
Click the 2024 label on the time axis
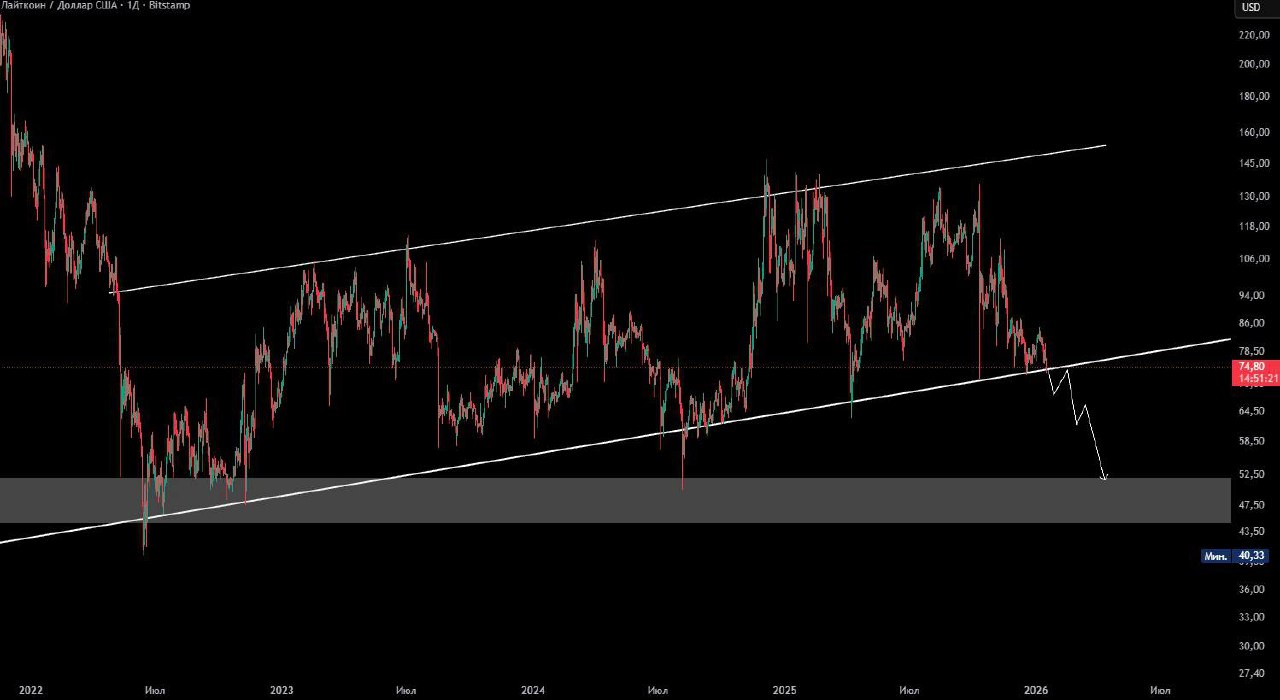point(533,690)
